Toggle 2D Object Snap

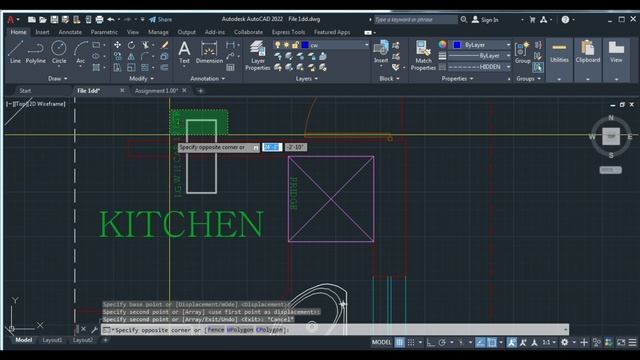(492, 342)
